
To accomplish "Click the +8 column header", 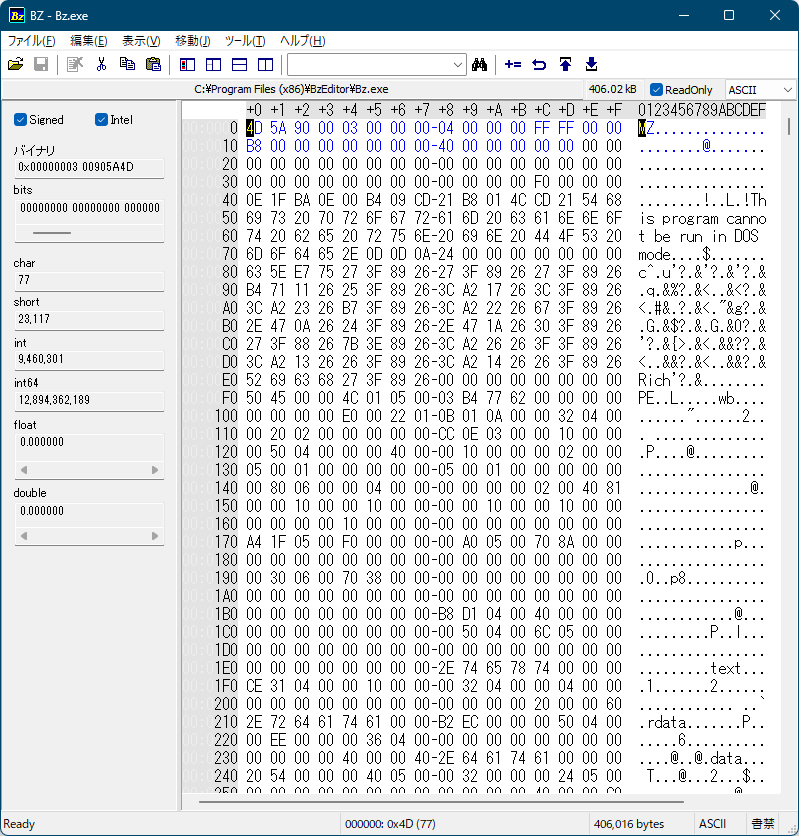I will click(446, 110).
